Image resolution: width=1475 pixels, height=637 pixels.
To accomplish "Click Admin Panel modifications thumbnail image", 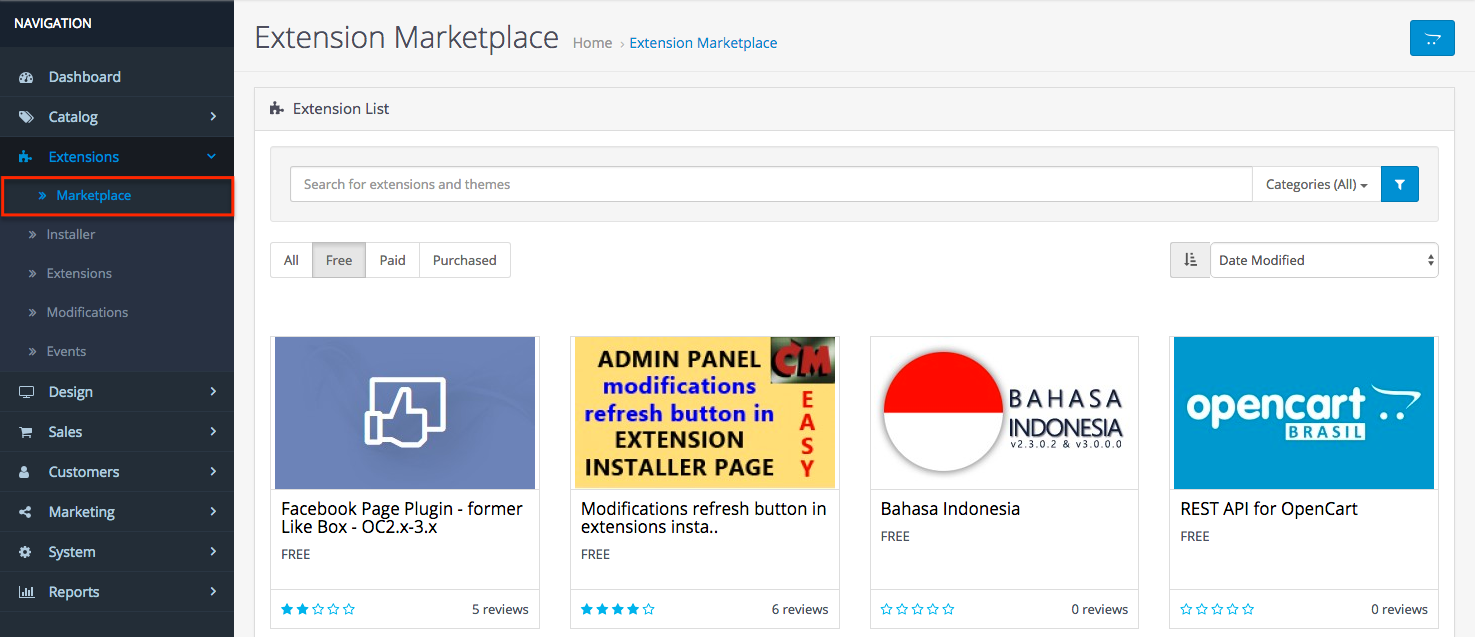I will [x=705, y=413].
